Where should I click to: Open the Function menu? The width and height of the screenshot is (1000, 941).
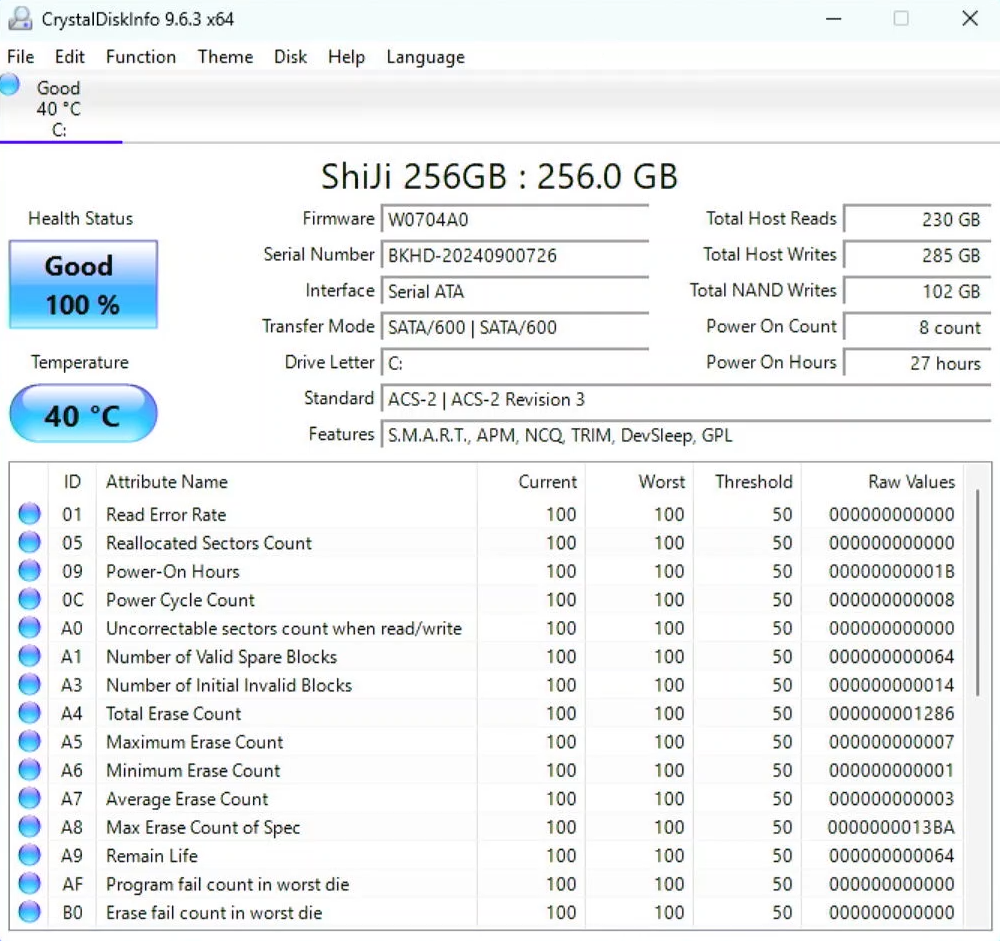coord(141,57)
